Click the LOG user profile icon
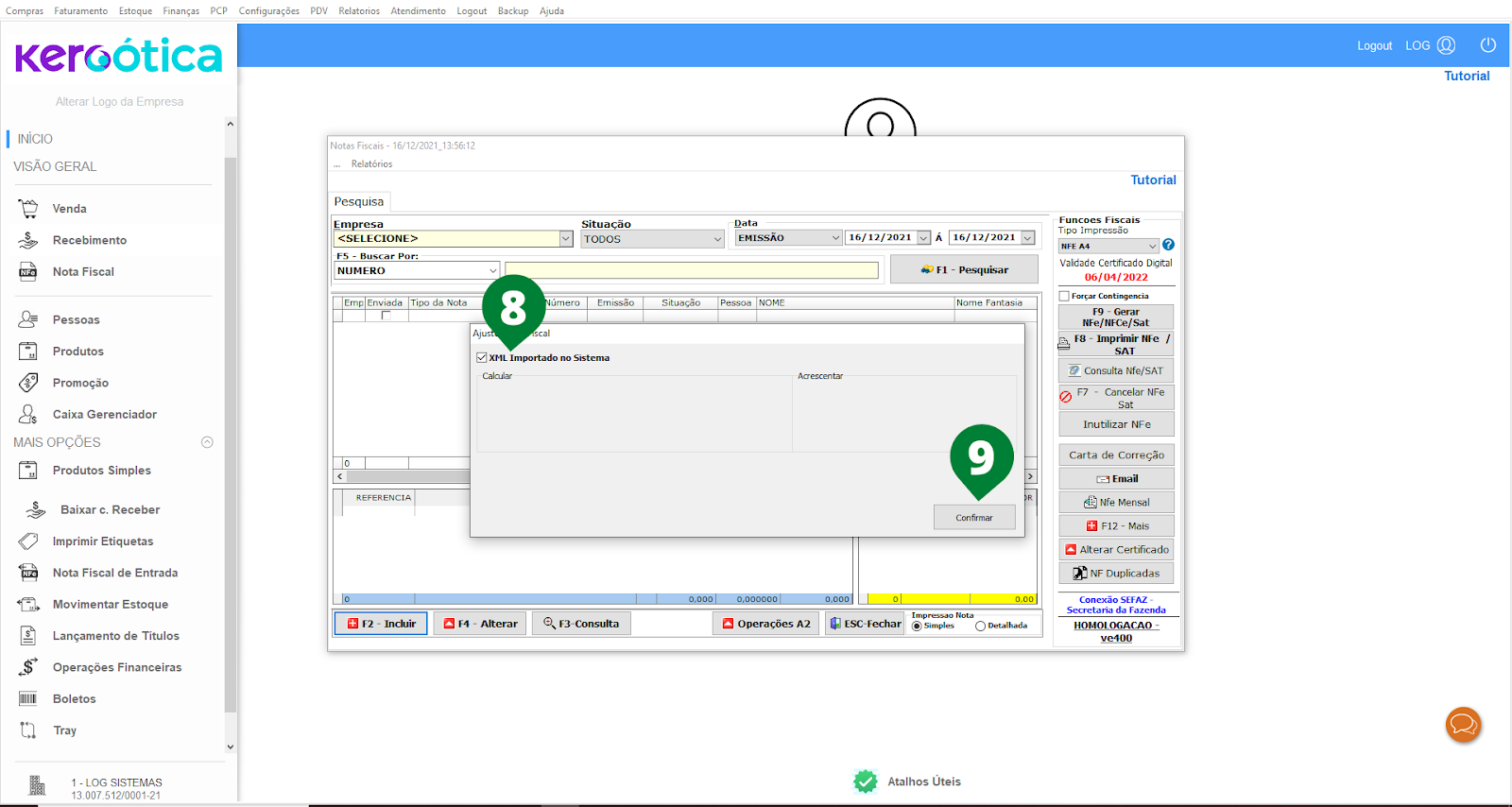Viewport: 1512px width, 807px height. click(x=1446, y=45)
